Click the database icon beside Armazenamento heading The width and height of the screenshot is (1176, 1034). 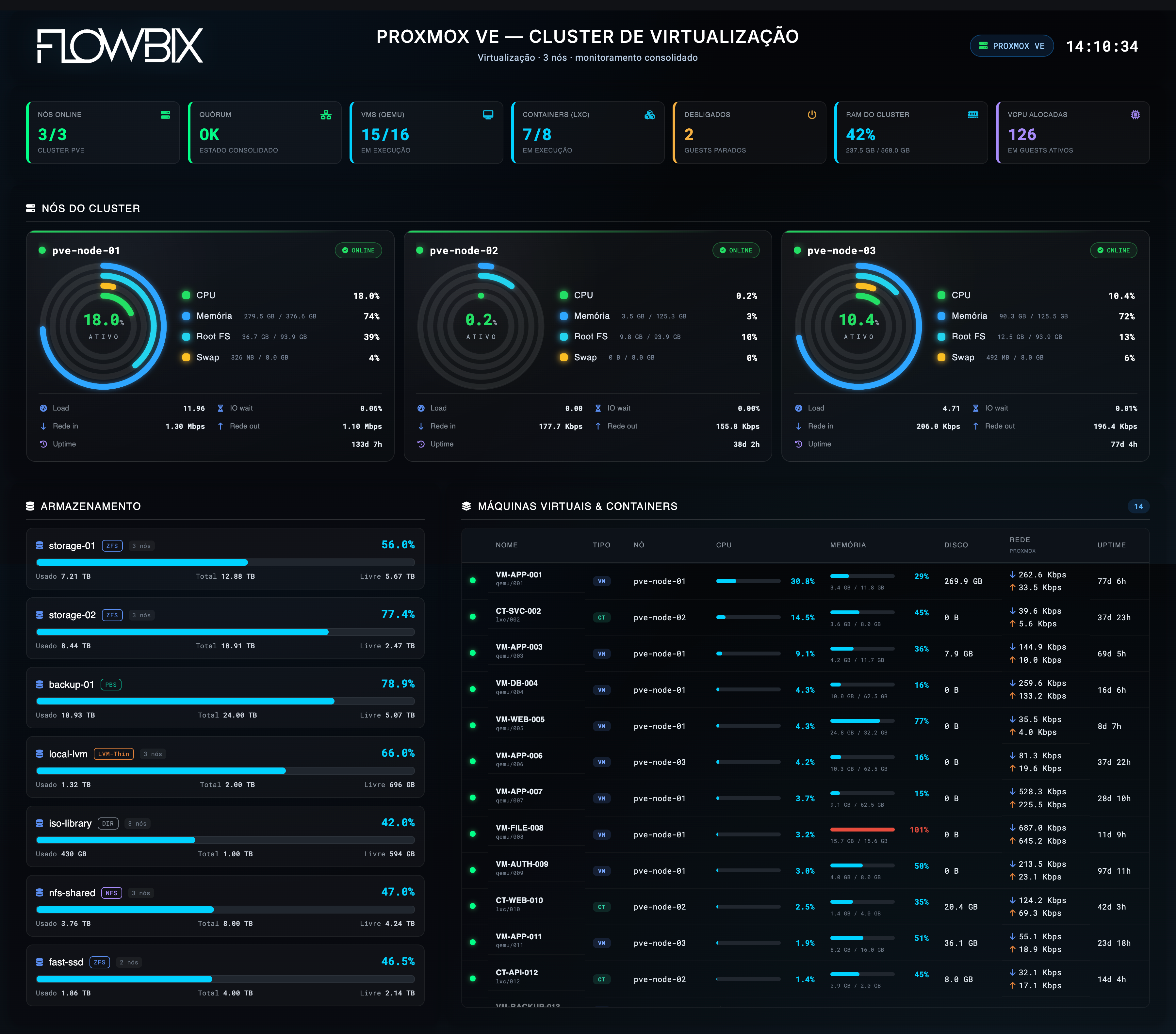(30, 506)
